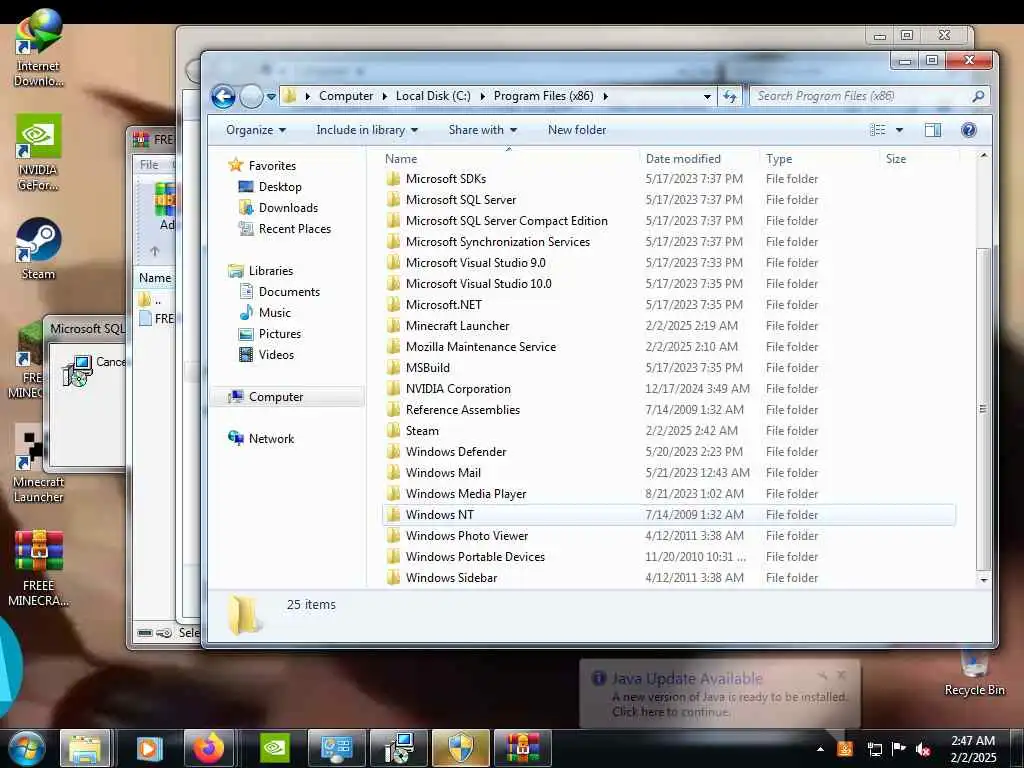1024x768 pixels.
Task: Open Downloads in the navigation pane
Action: click(x=288, y=208)
